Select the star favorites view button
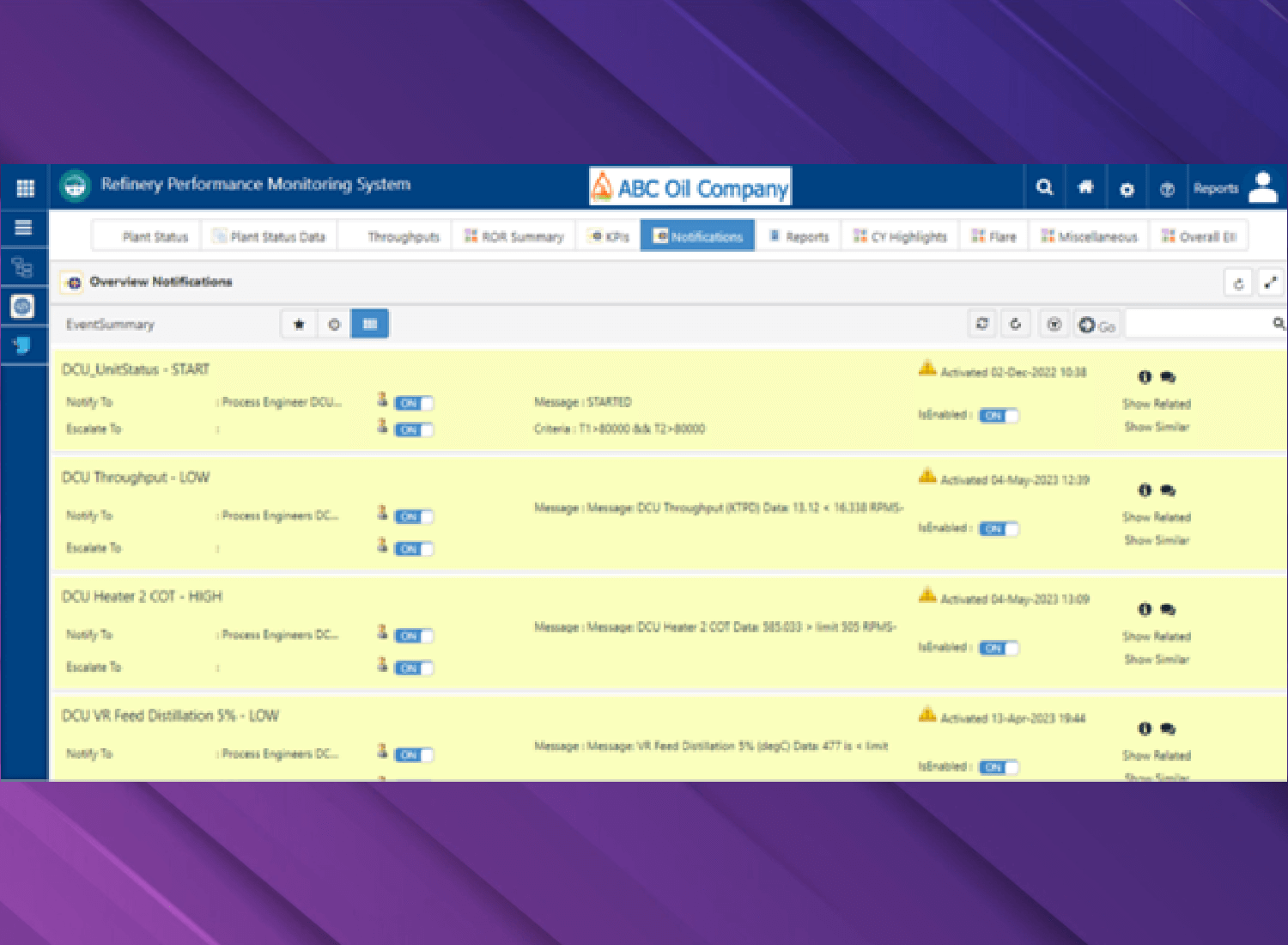The height and width of the screenshot is (945, 1288). point(299,325)
